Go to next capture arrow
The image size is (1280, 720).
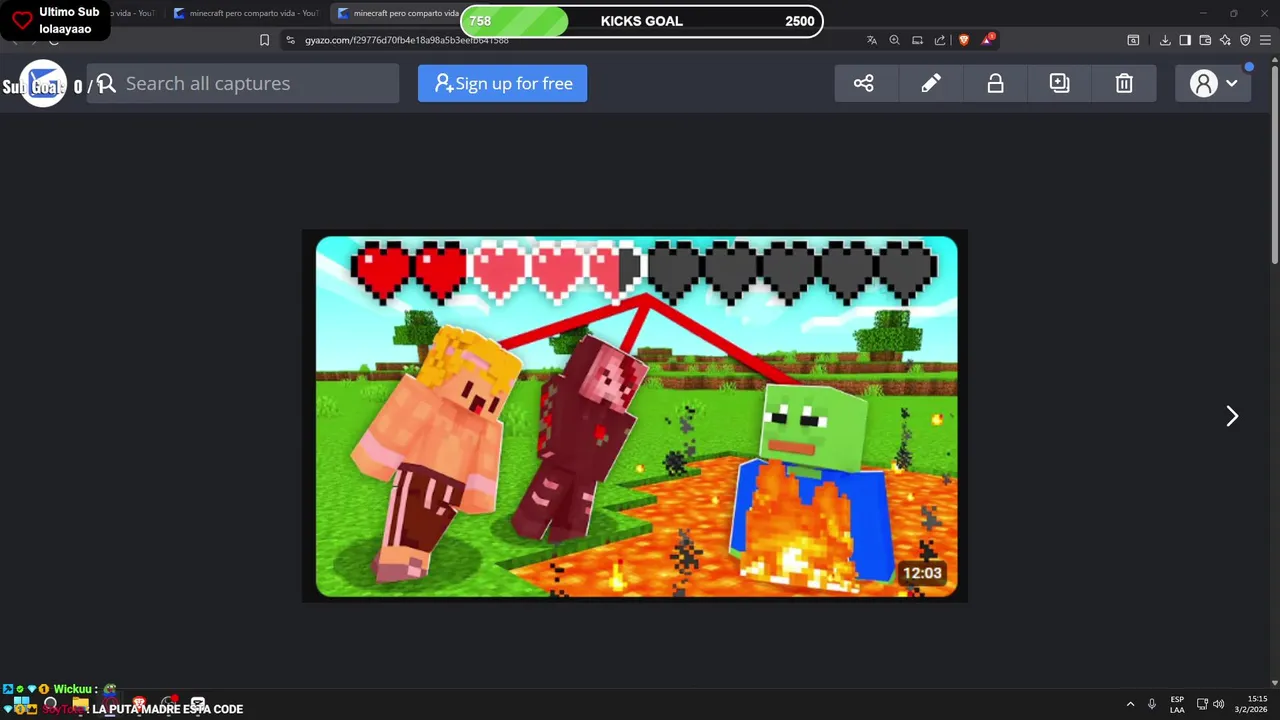tap(1232, 416)
